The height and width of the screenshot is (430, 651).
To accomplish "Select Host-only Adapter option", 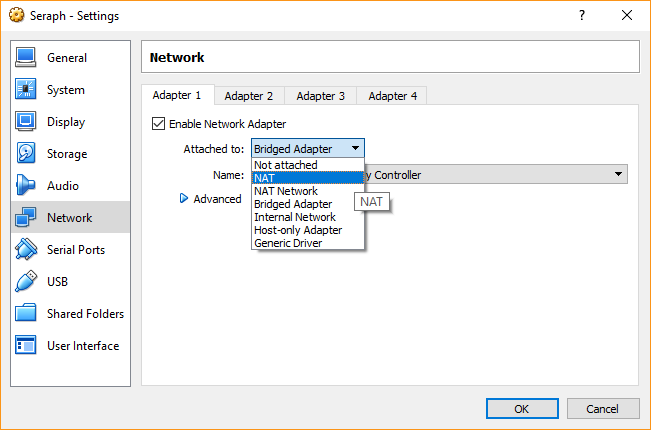I will [x=297, y=230].
